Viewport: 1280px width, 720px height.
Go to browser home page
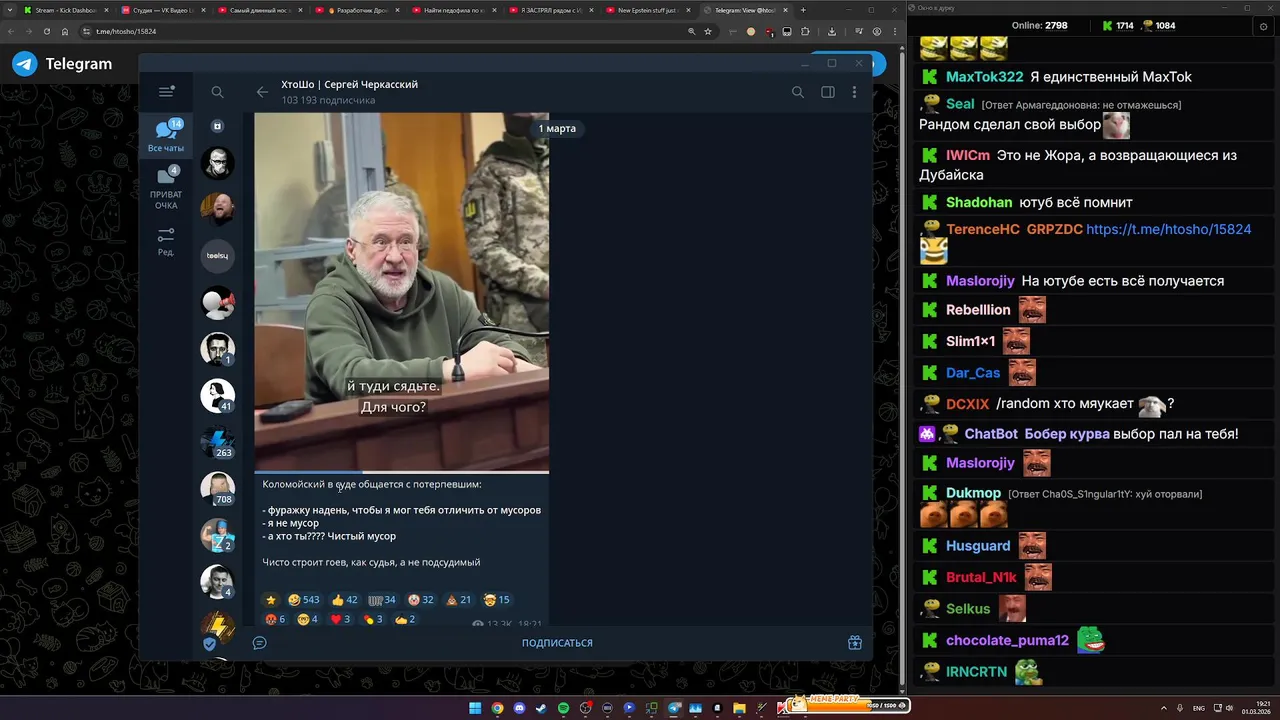point(65,31)
